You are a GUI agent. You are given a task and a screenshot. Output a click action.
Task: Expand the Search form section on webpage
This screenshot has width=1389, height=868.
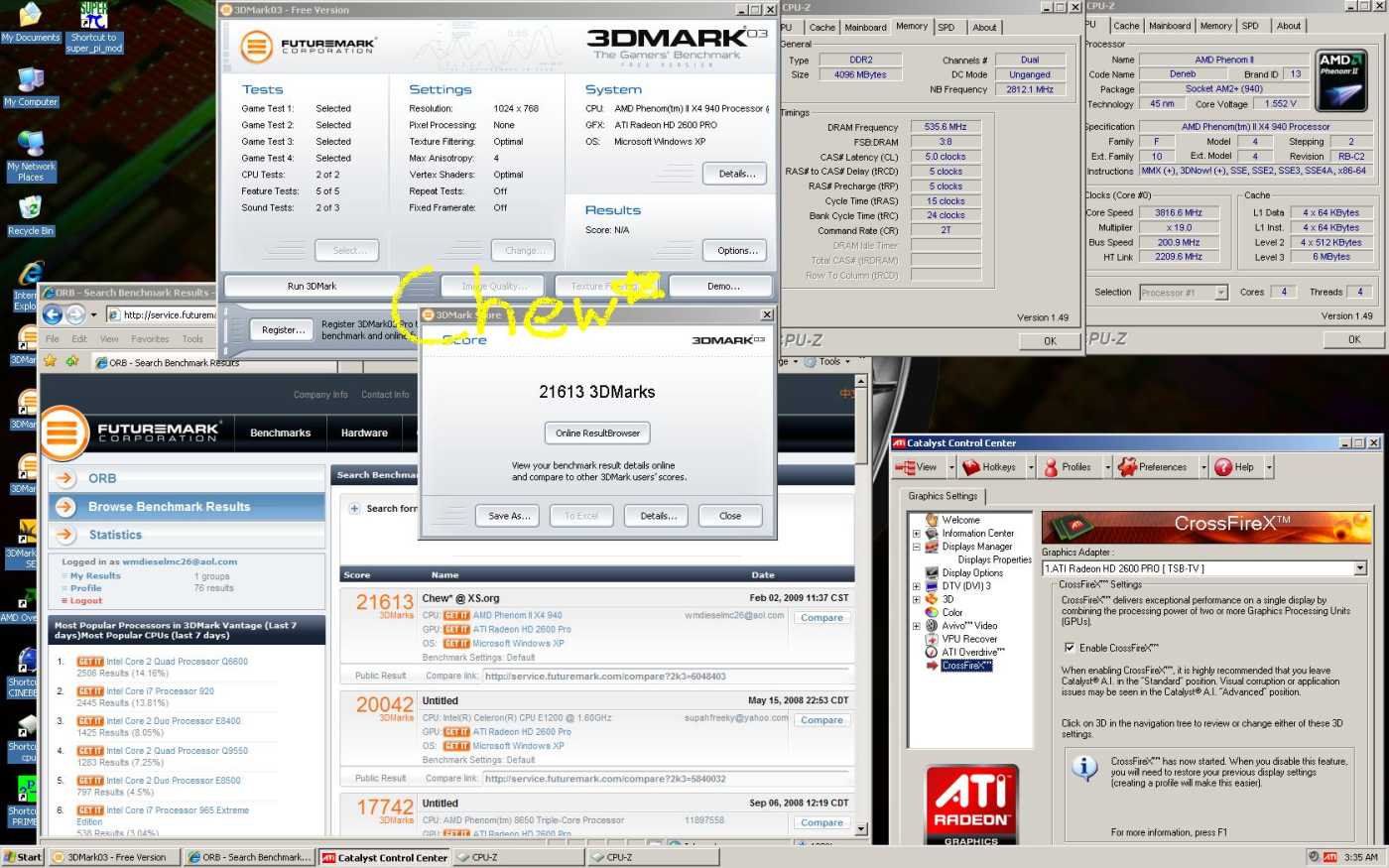(x=354, y=509)
